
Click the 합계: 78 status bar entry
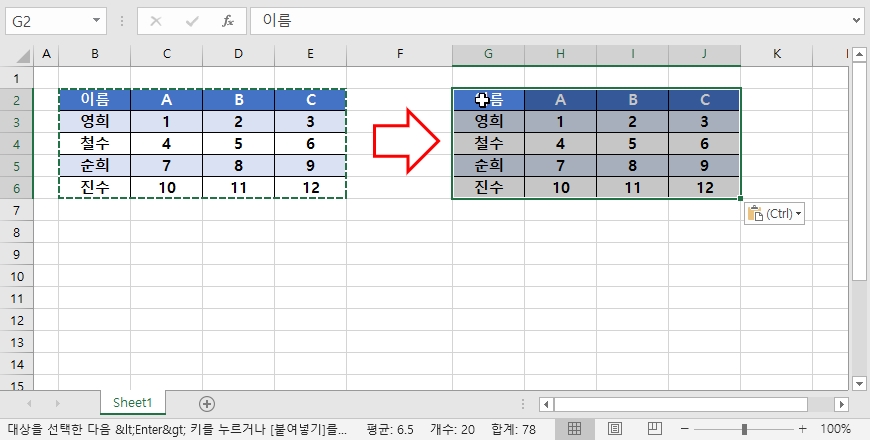513,429
